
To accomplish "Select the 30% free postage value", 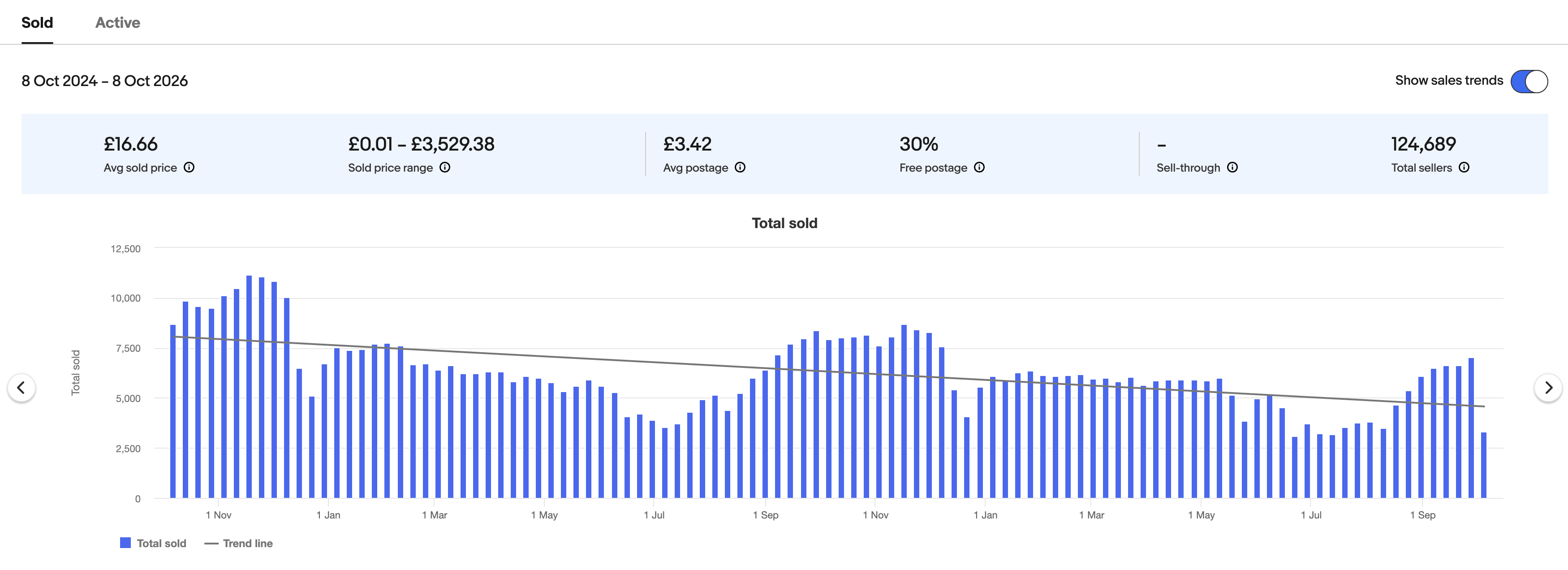I will pyautogui.click(x=918, y=144).
